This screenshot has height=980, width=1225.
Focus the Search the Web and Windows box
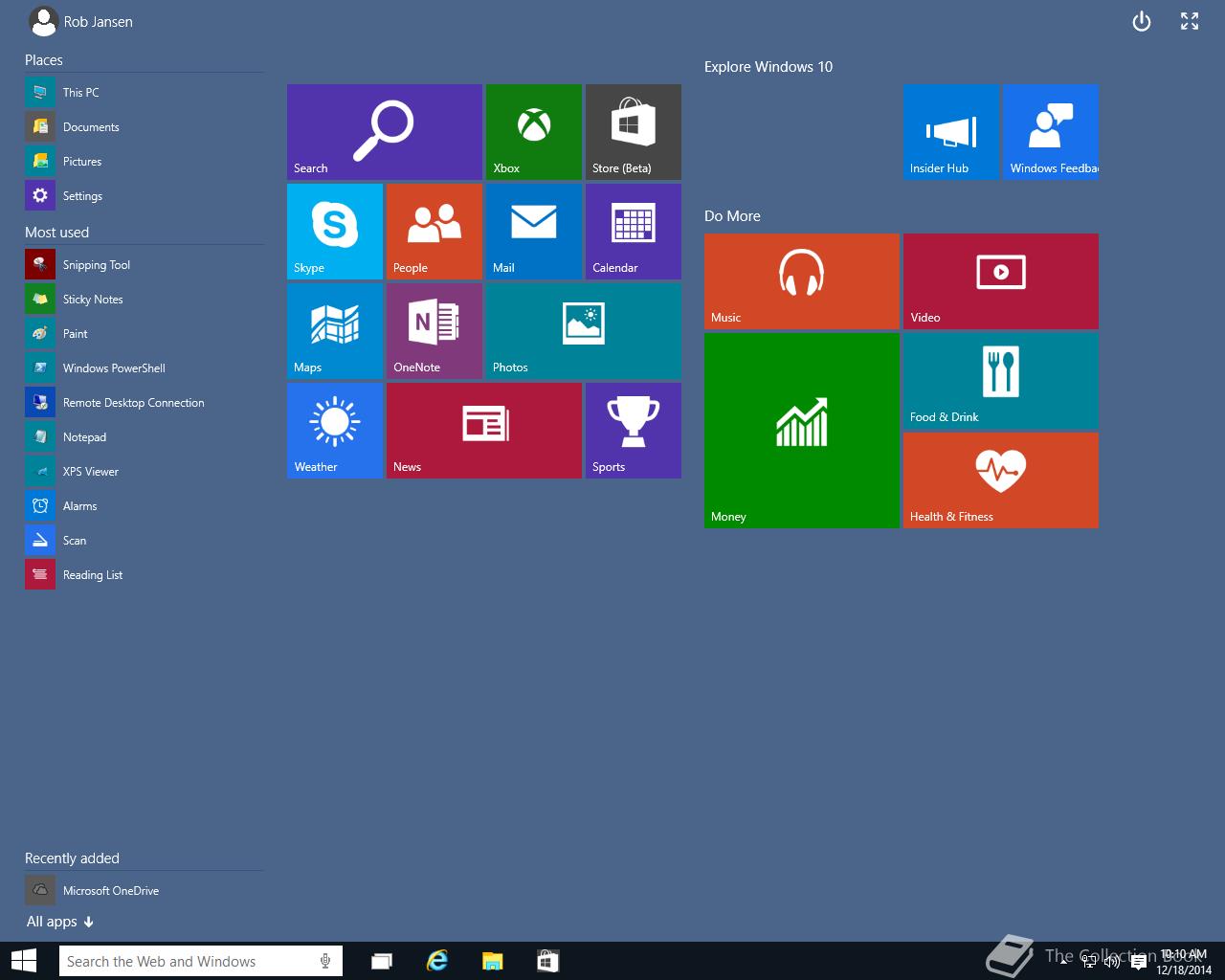point(200,961)
